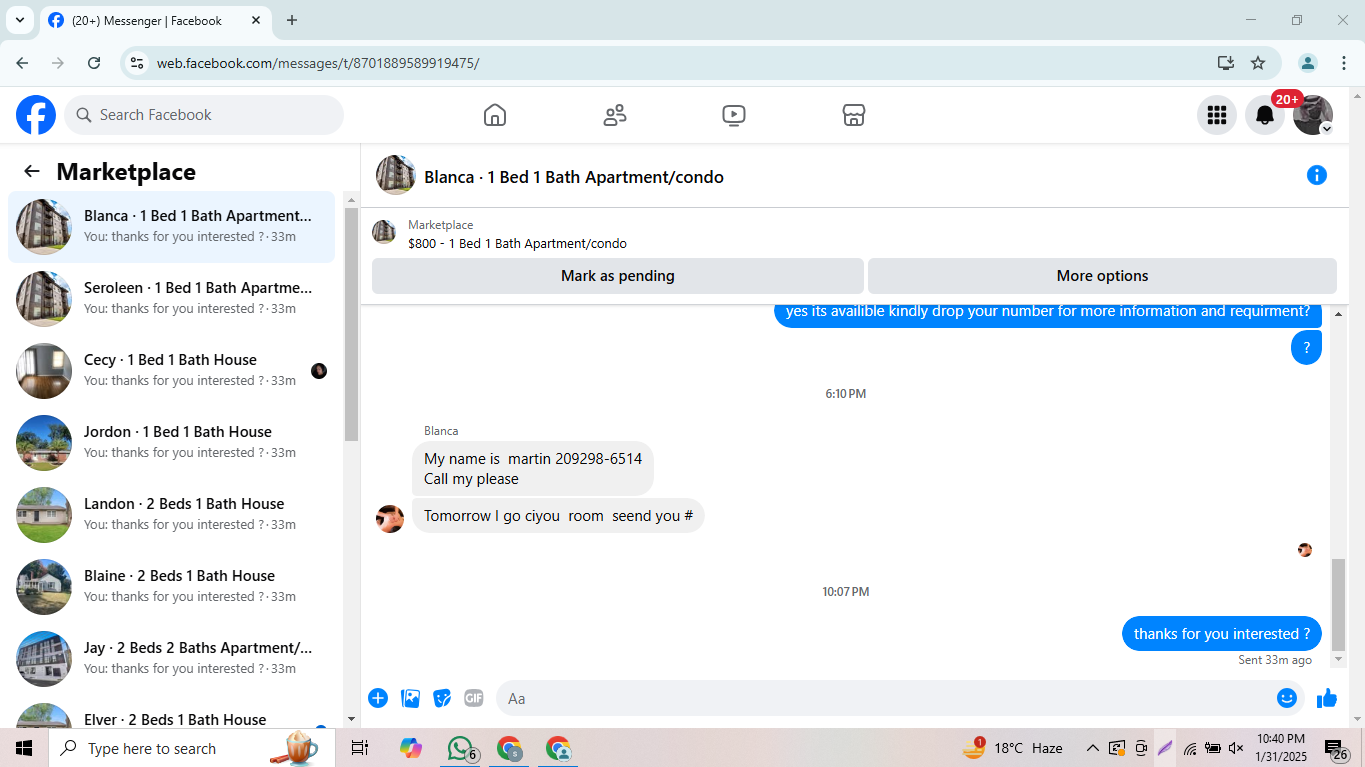The image size is (1365, 767).
Task: Open the 18°C Haze weather widget
Action: pos(1014,748)
